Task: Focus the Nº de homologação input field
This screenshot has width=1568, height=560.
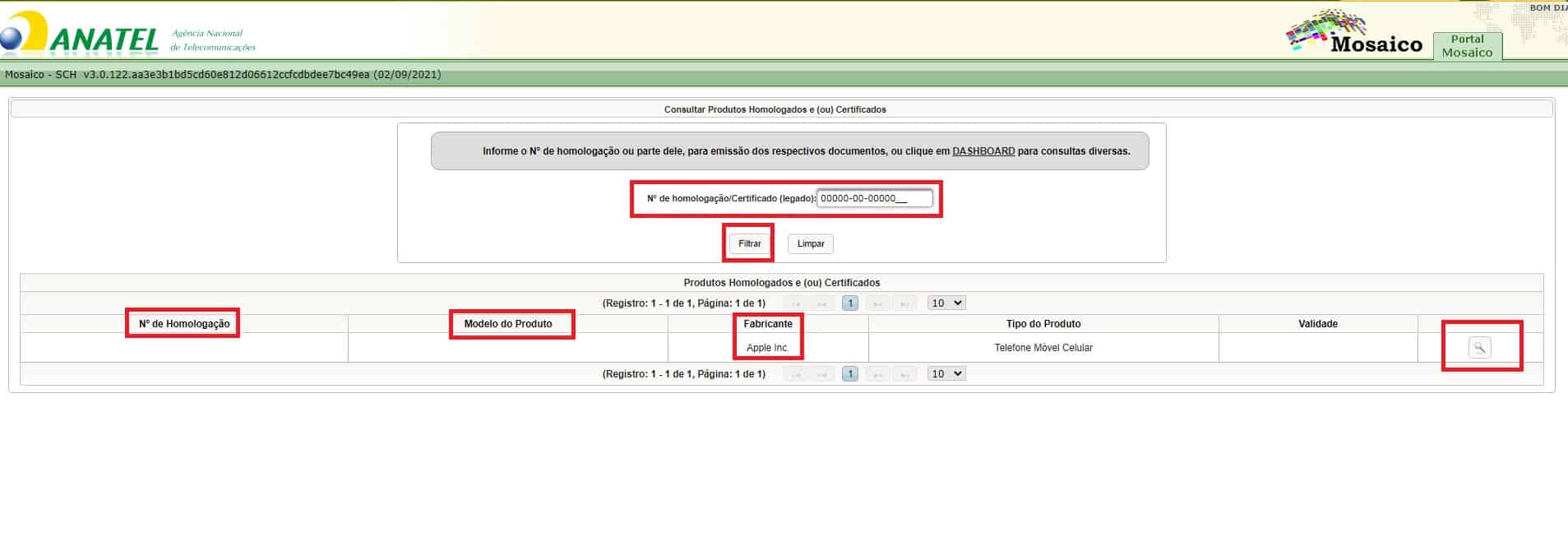Action: click(874, 198)
